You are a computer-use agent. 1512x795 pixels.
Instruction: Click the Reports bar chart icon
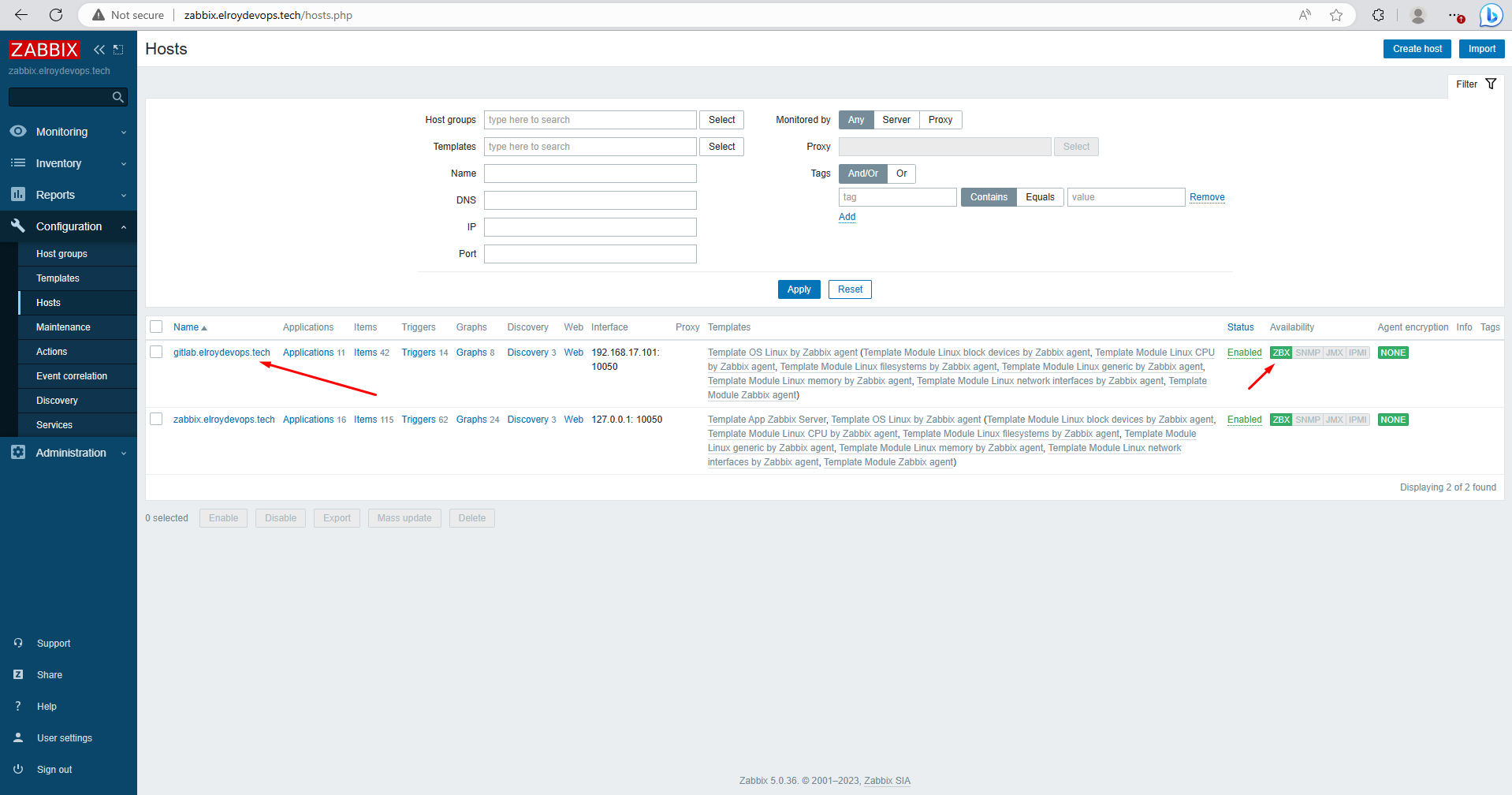pos(18,194)
